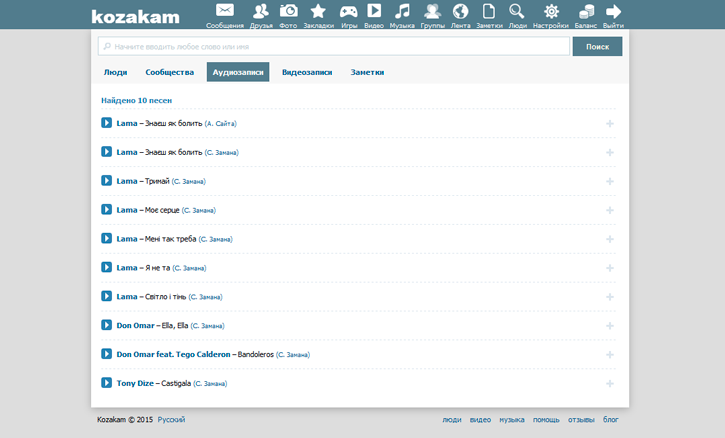Open the Закладки star bookmarks icon
This screenshot has width=725, height=438.
point(318,12)
